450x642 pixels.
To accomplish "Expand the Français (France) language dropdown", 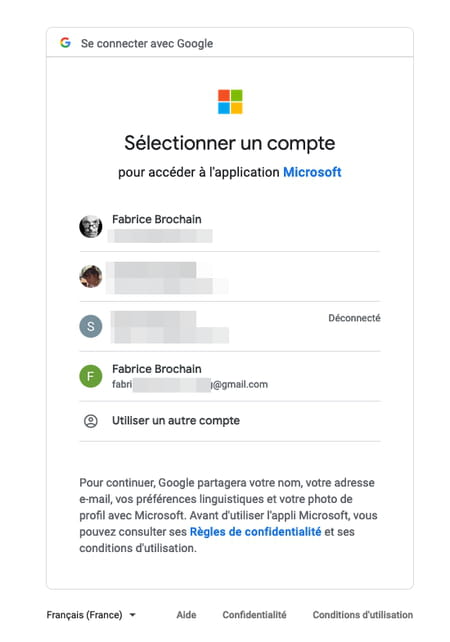I will point(91,615).
